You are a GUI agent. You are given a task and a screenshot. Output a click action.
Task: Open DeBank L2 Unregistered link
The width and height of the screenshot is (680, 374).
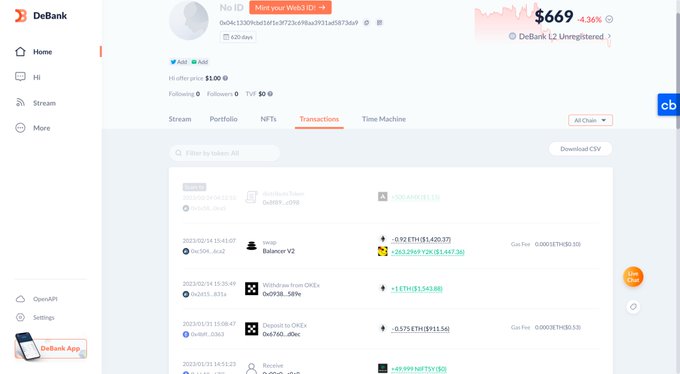click(x=560, y=36)
